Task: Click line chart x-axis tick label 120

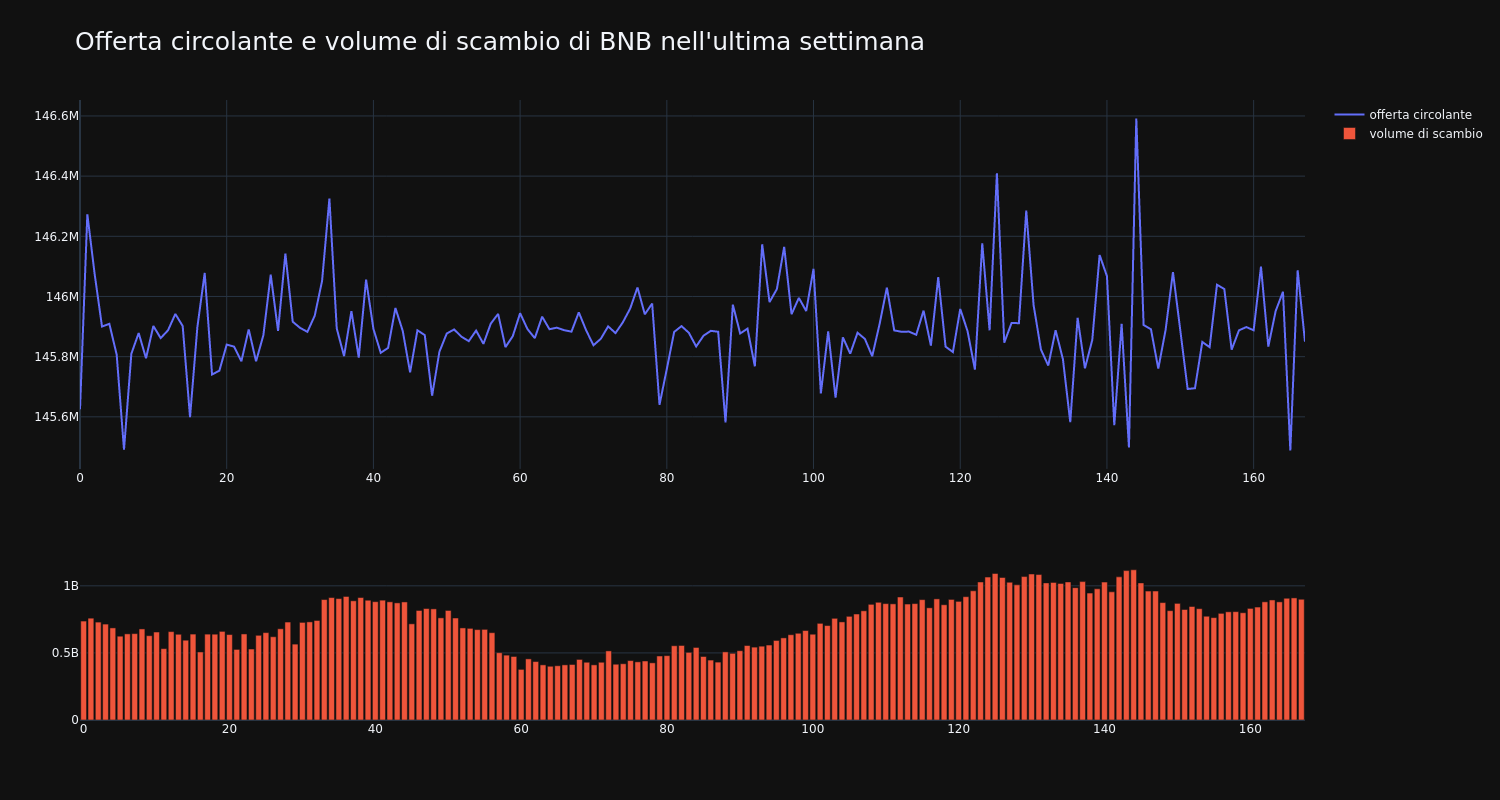Action: pyautogui.click(x=960, y=478)
